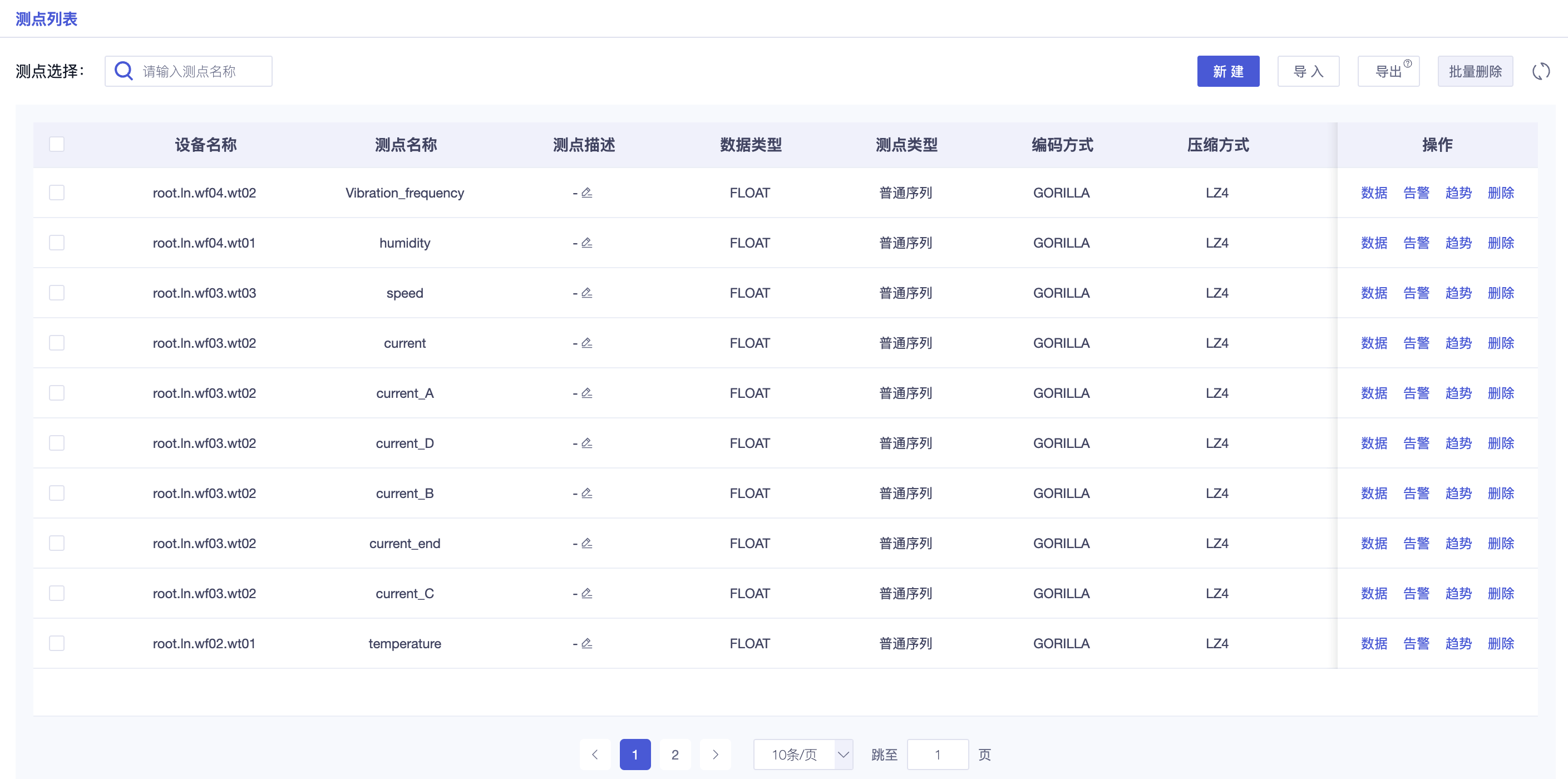The image size is (1568, 779).
Task: Open the 10条/页 page size dropdown
Action: [802, 754]
